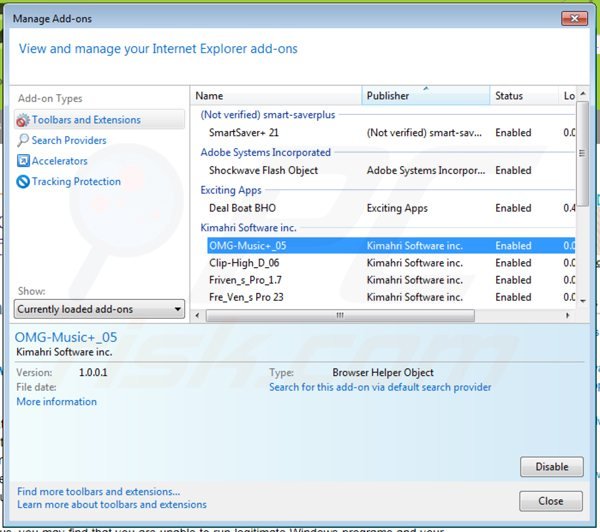The width and height of the screenshot is (600, 532).
Task: Select Search Providers add-on type
Action: [69, 140]
